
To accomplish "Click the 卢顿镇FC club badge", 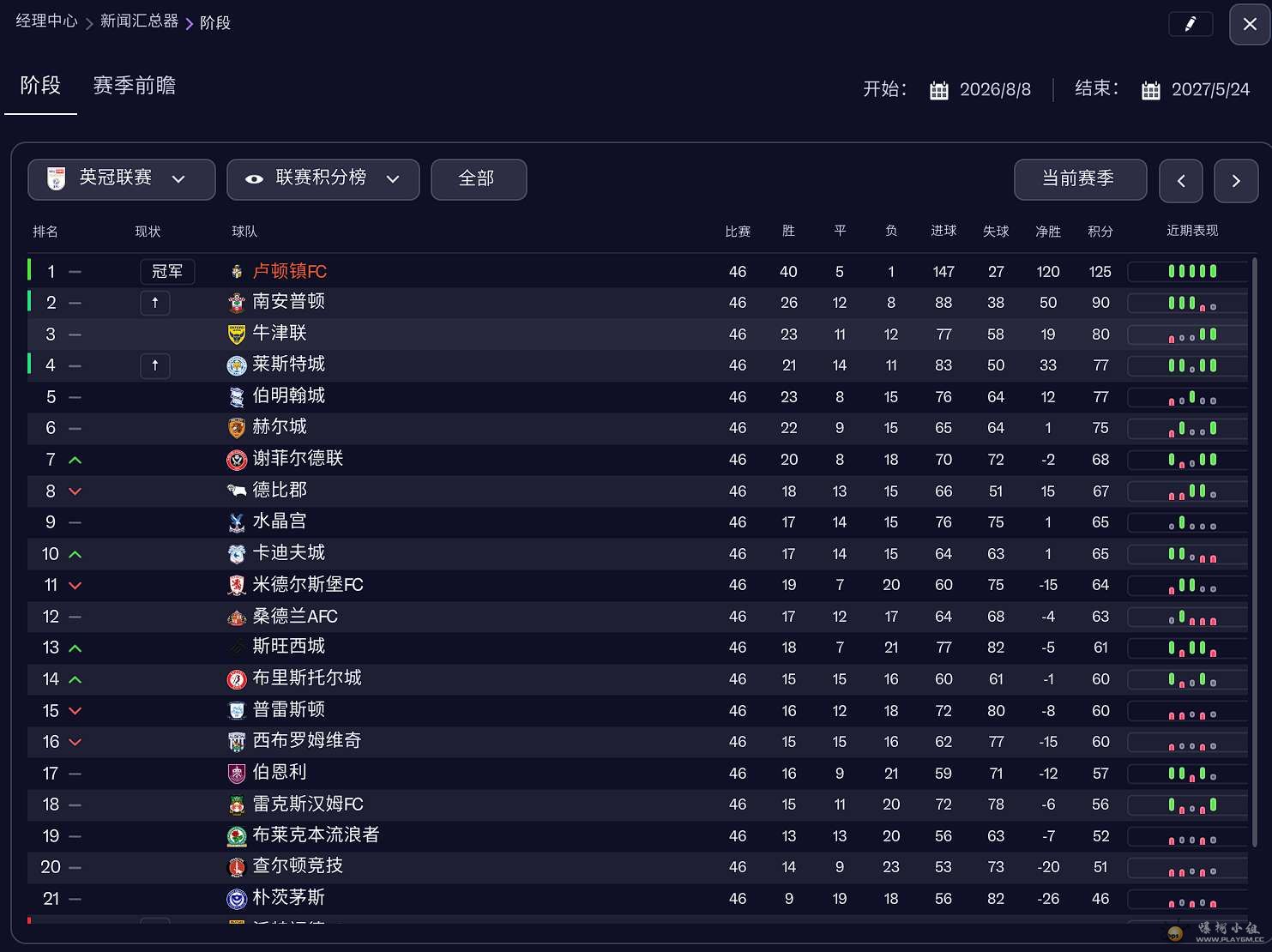I will 237,272.
